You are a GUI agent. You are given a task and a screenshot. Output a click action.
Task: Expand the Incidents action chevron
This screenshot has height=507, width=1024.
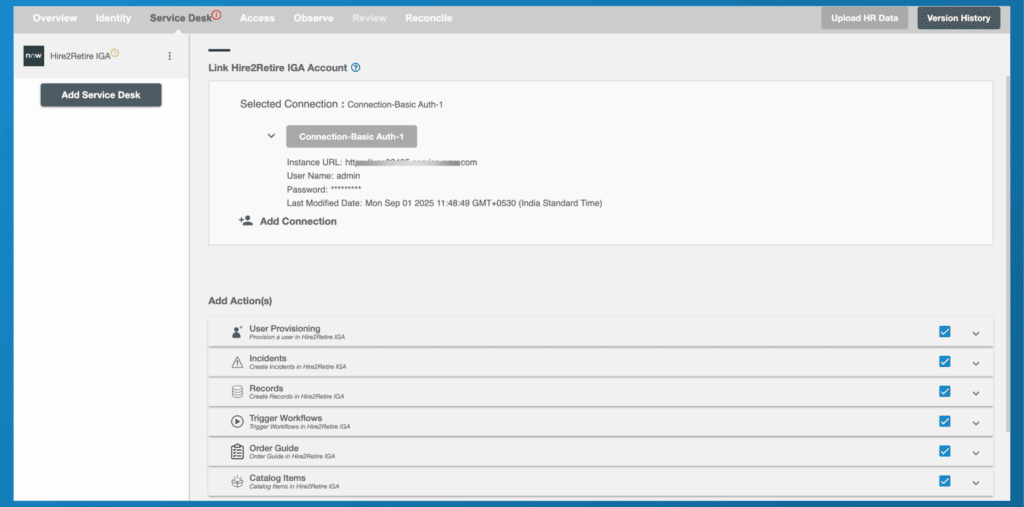976,363
